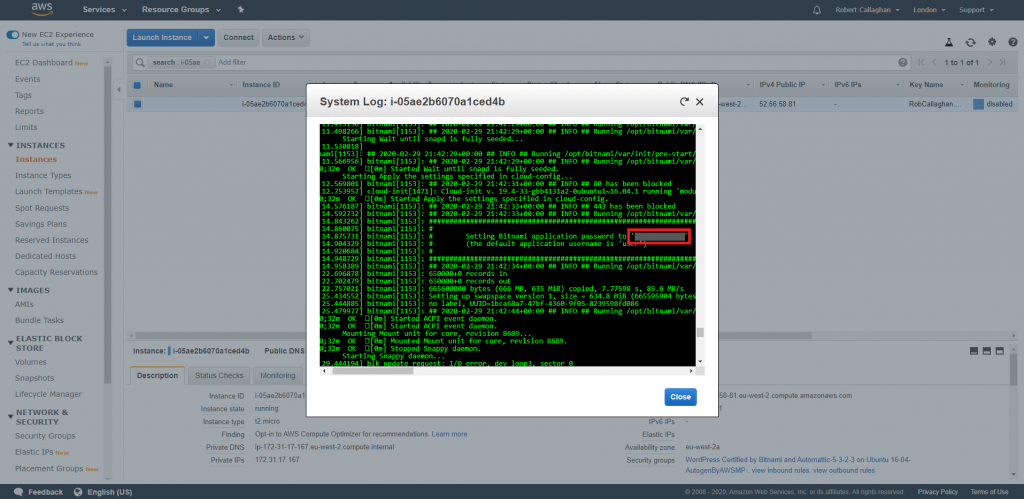1024x499 pixels.
Task: Open Volumes in sidebar
Action: (x=31, y=362)
